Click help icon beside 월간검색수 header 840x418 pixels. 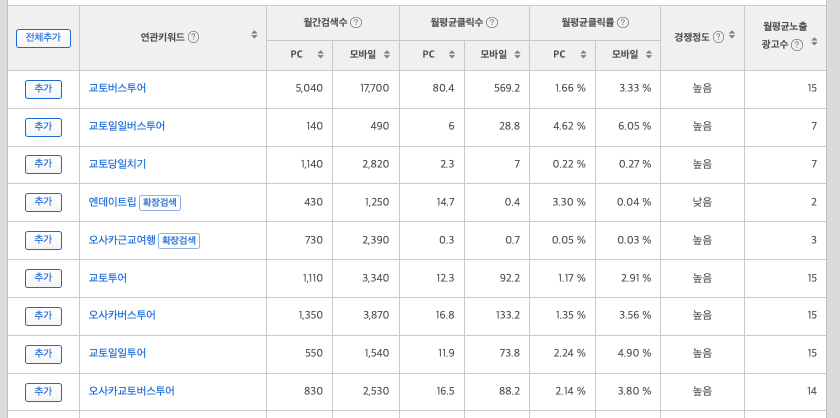[356, 23]
